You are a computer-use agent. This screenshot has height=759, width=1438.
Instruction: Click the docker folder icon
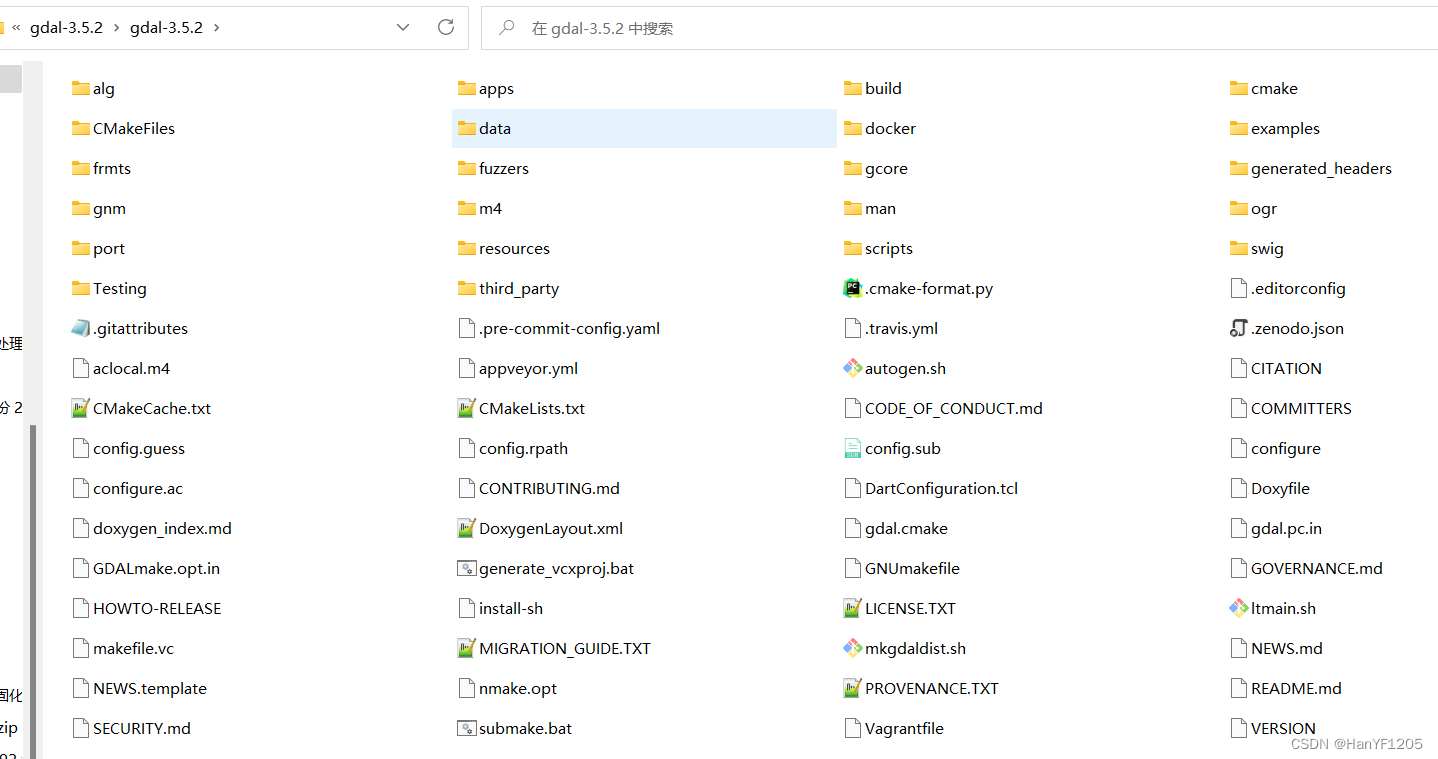[853, 128]
